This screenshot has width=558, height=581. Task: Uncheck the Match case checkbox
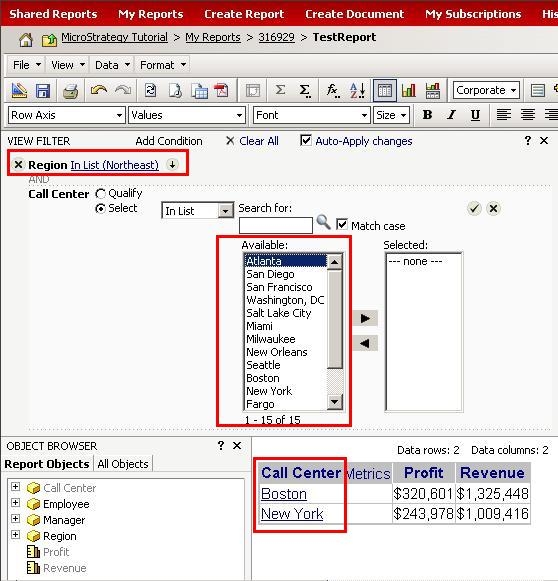point(342,224)
